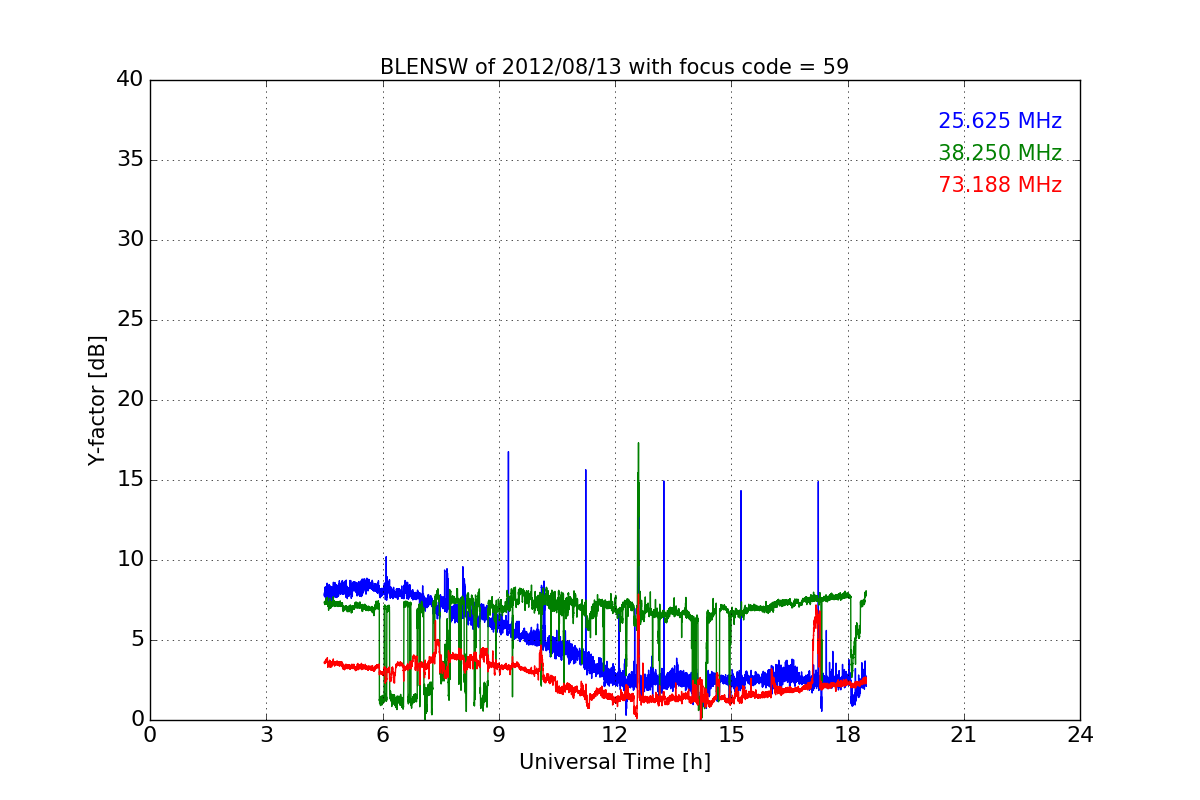Click the Y-factor [dB] axis label
1200x800 pixels.
tap(96, 400)
